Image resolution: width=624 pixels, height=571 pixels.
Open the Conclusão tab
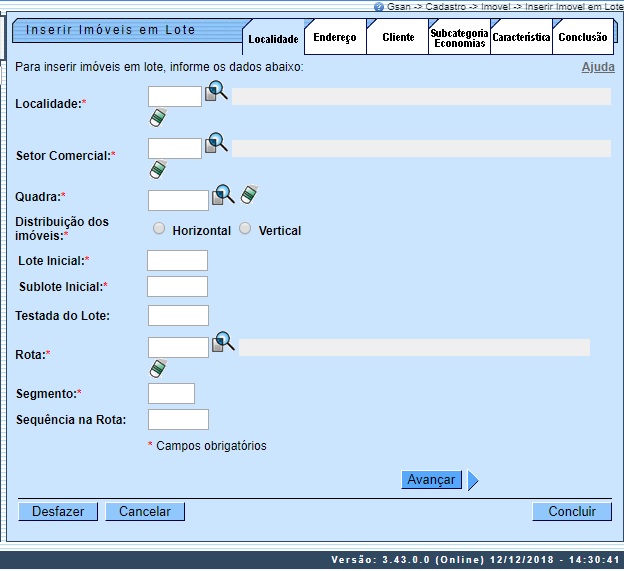(582, 37)
